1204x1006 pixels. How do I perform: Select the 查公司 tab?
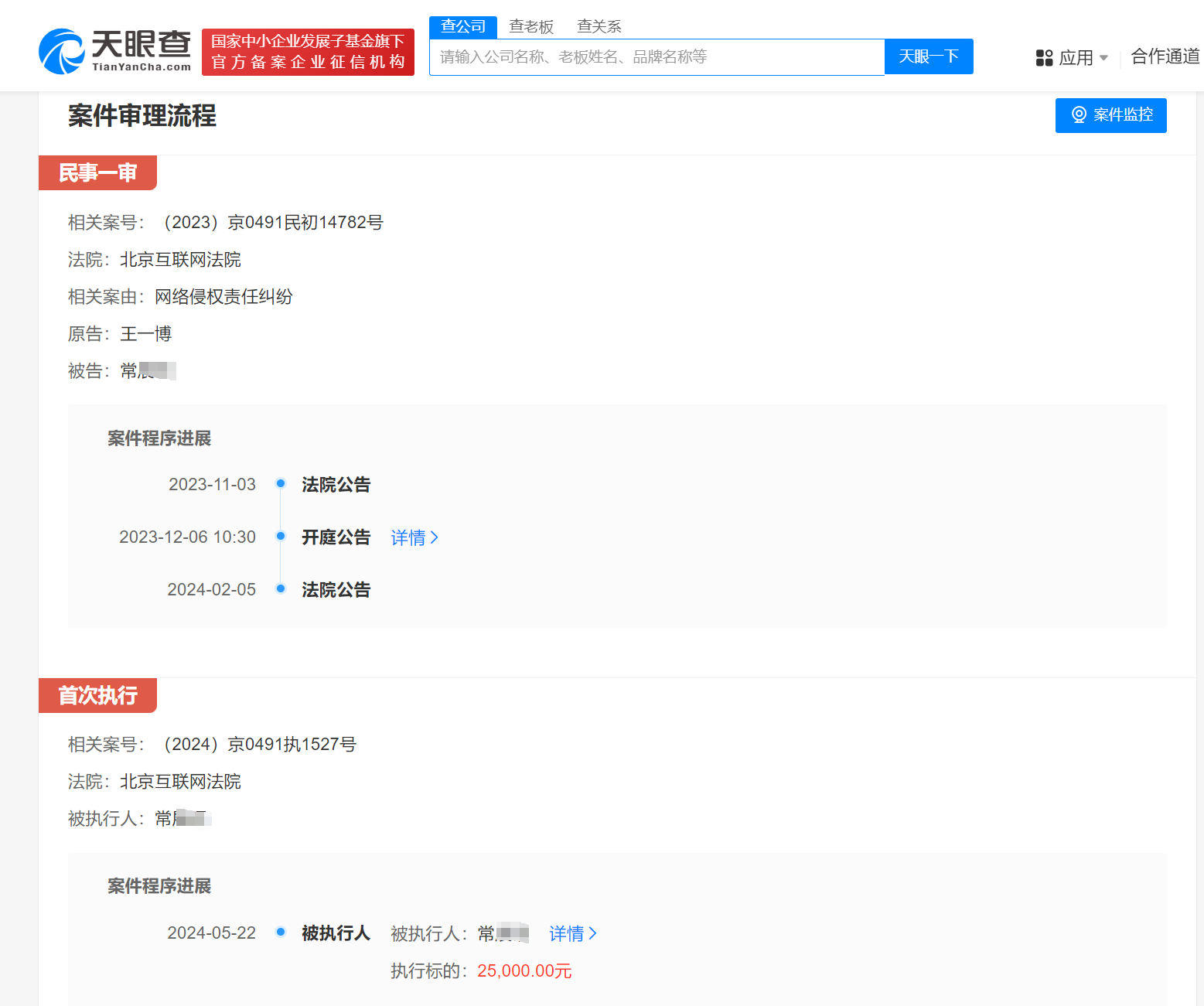click(462, 26)
